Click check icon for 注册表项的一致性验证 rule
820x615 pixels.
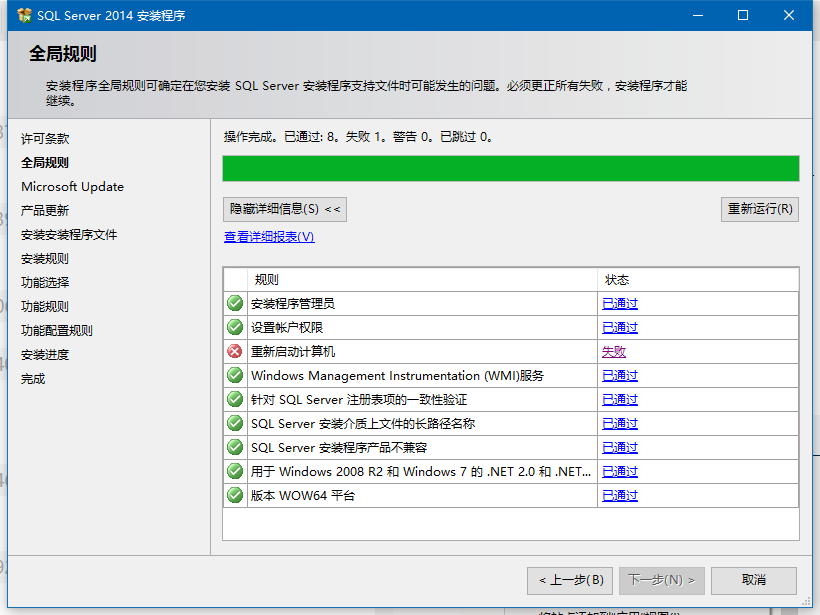(235, 400)
